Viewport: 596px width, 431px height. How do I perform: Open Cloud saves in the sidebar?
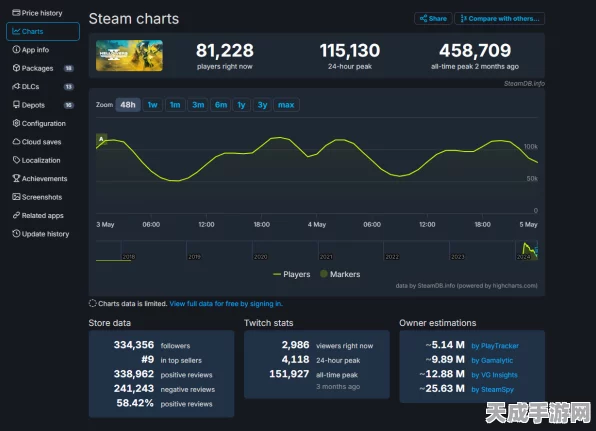(x=37, y=142)
